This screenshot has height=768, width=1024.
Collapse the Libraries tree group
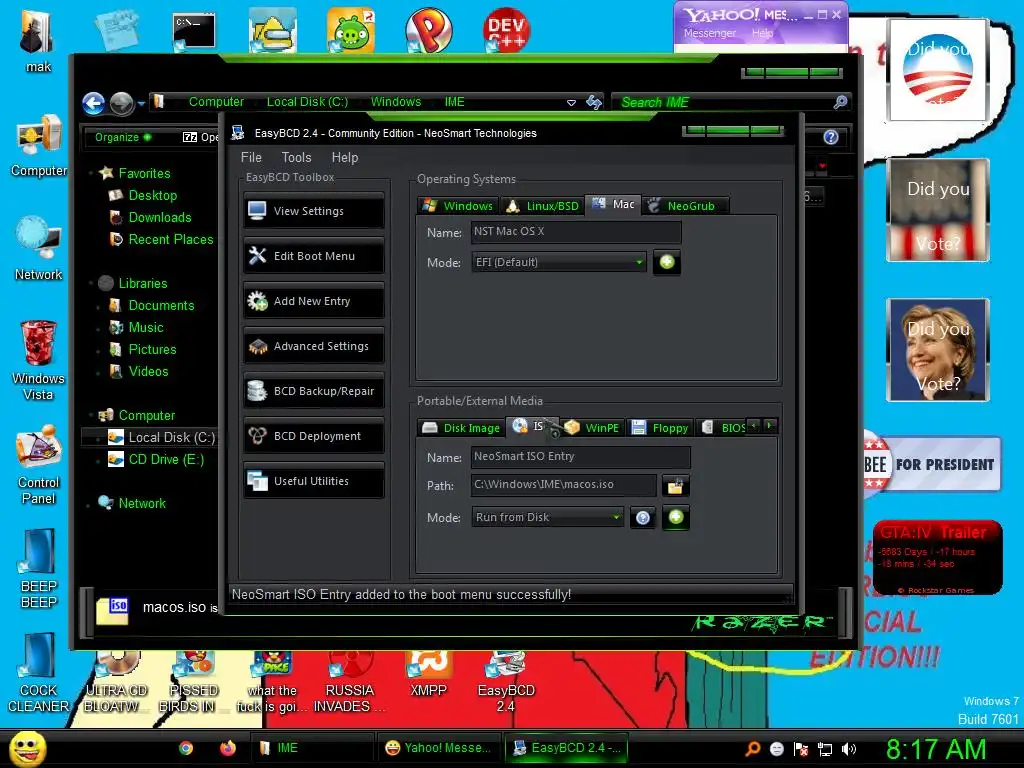[x=90, y=283]
